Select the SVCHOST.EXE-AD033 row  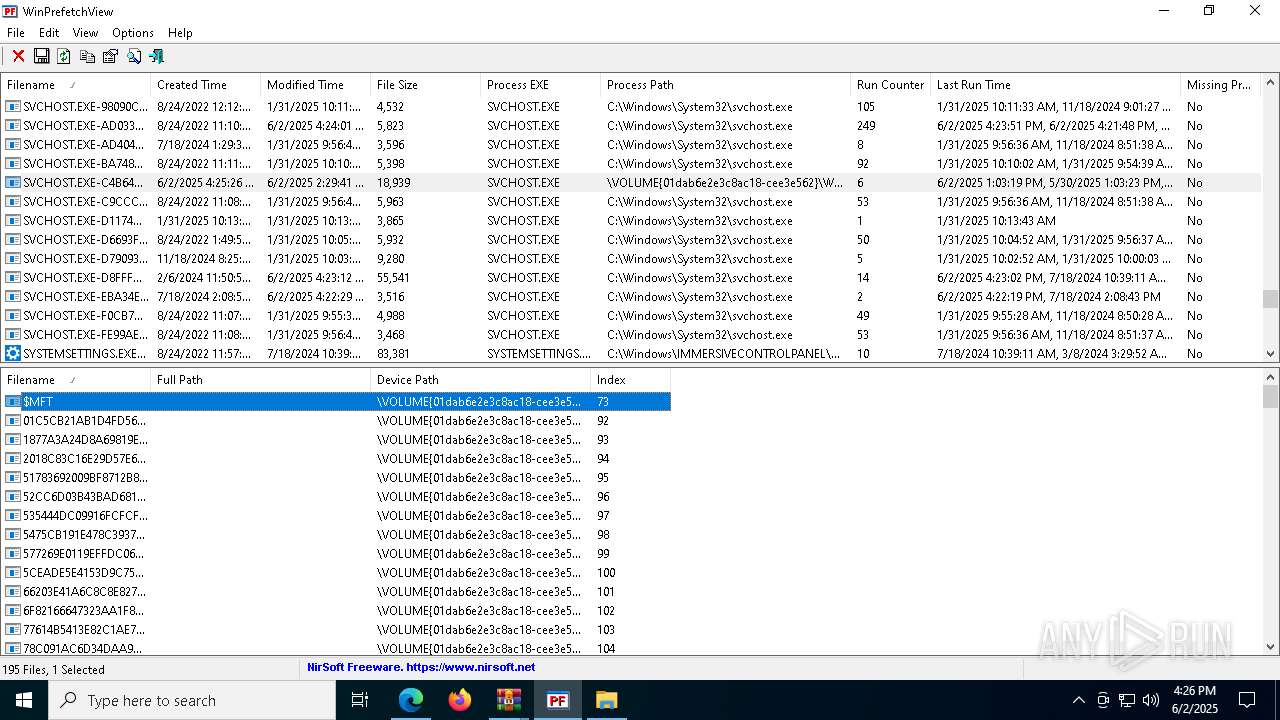click(x=632, y=126)
